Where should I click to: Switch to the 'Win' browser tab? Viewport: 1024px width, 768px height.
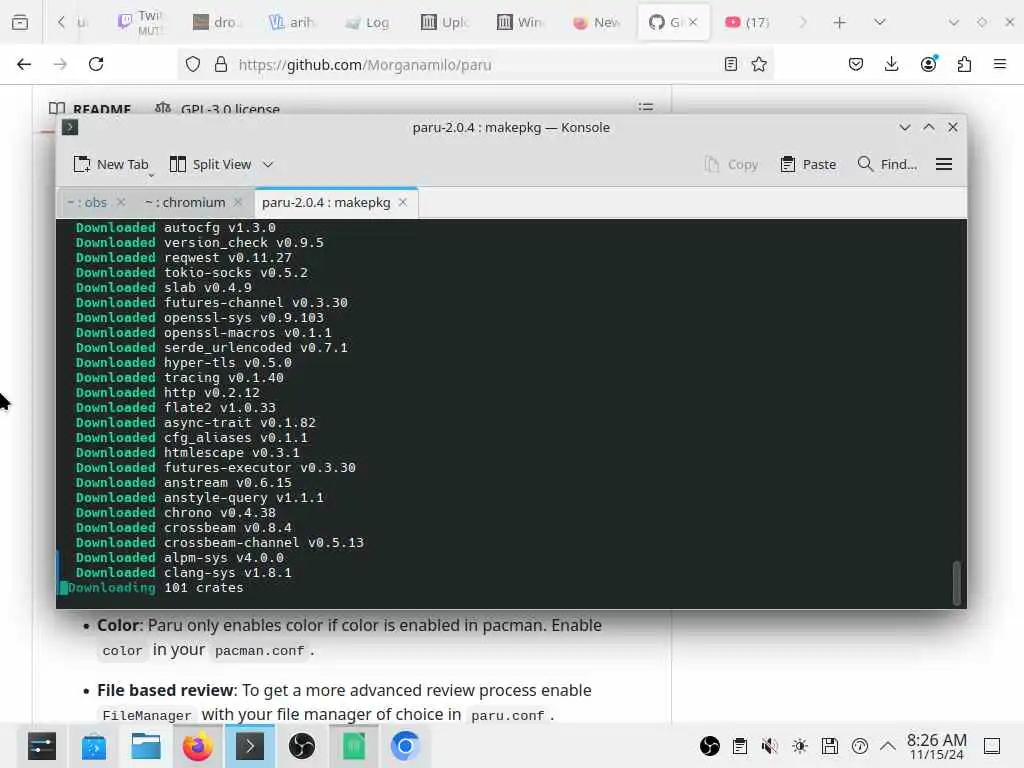pyautogui.click(x=520, y=22)
